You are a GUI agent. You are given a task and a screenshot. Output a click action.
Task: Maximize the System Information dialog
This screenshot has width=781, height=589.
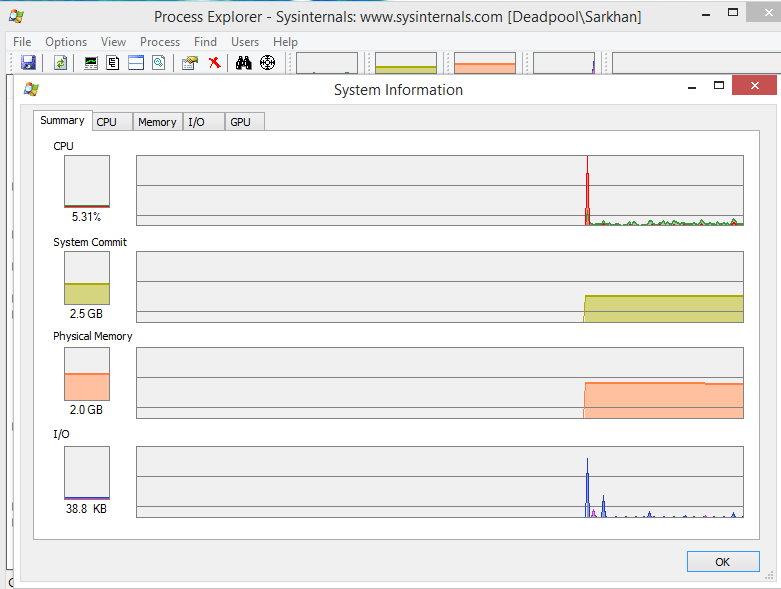[719, 86]
